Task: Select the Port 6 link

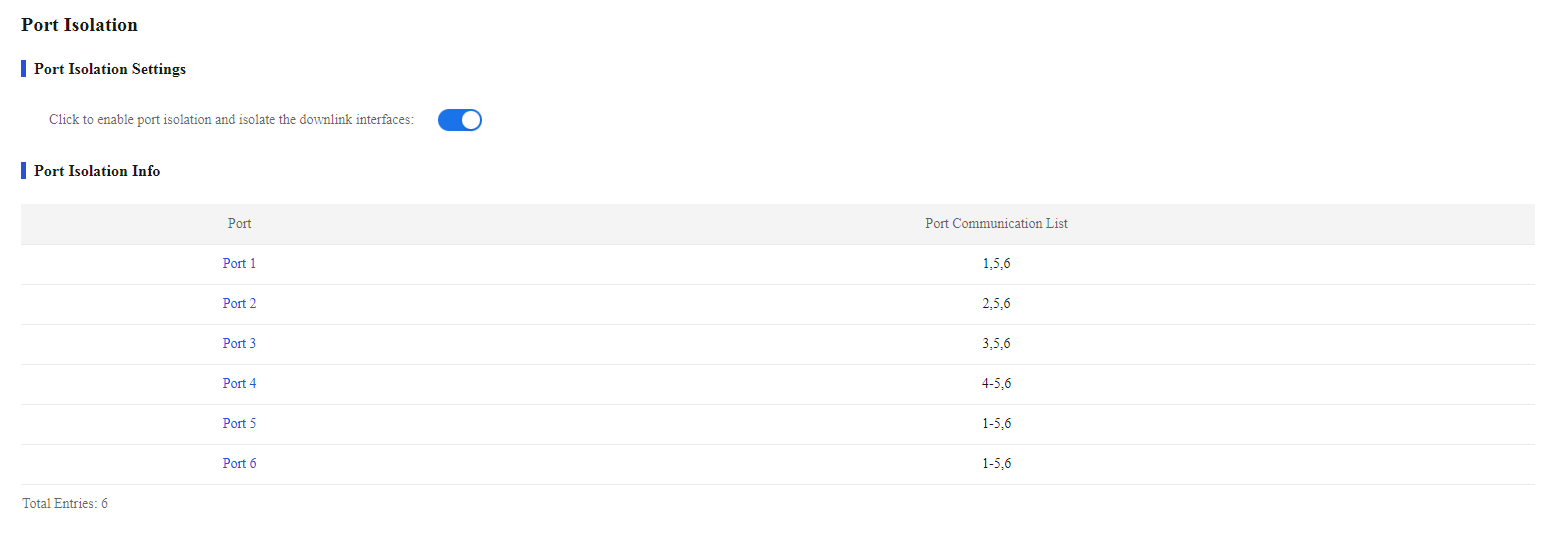Action: click(239, 464)
